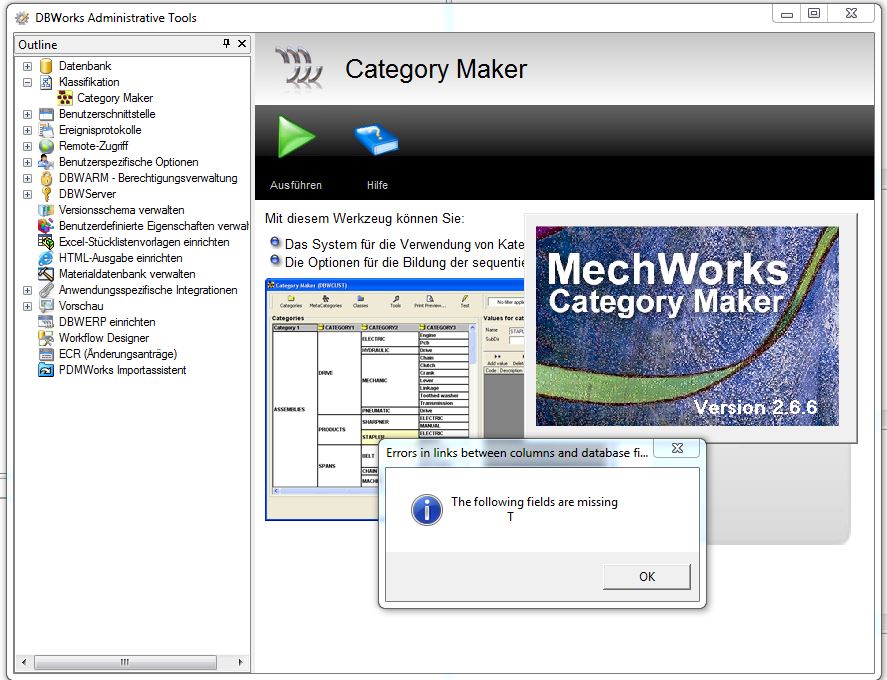Image resolution: width=887 pixels, height=680 pixels.
Task: Click the blue info icon in dialog
Action: point(427,509)
